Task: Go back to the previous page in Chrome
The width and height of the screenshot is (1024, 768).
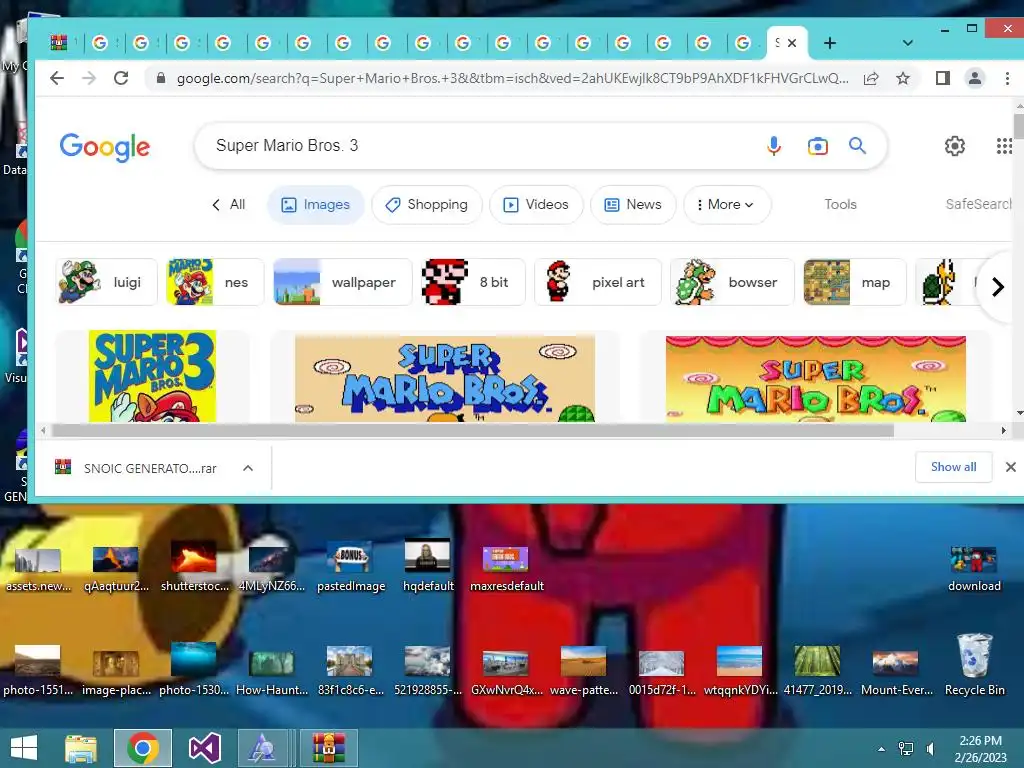Action: 57,78
